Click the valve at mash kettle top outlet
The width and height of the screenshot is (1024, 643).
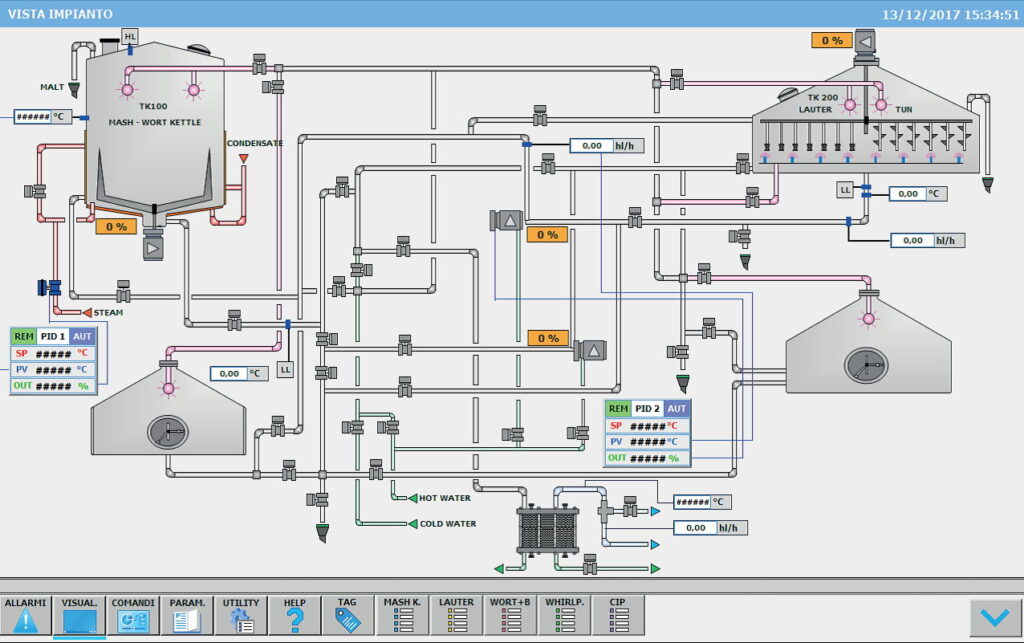tap(259, 65)
